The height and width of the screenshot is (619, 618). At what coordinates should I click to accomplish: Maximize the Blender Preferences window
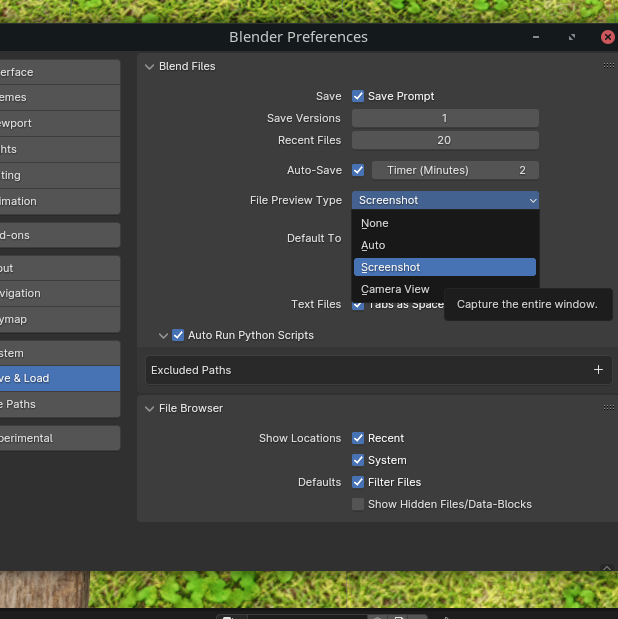tap(572, 37)
